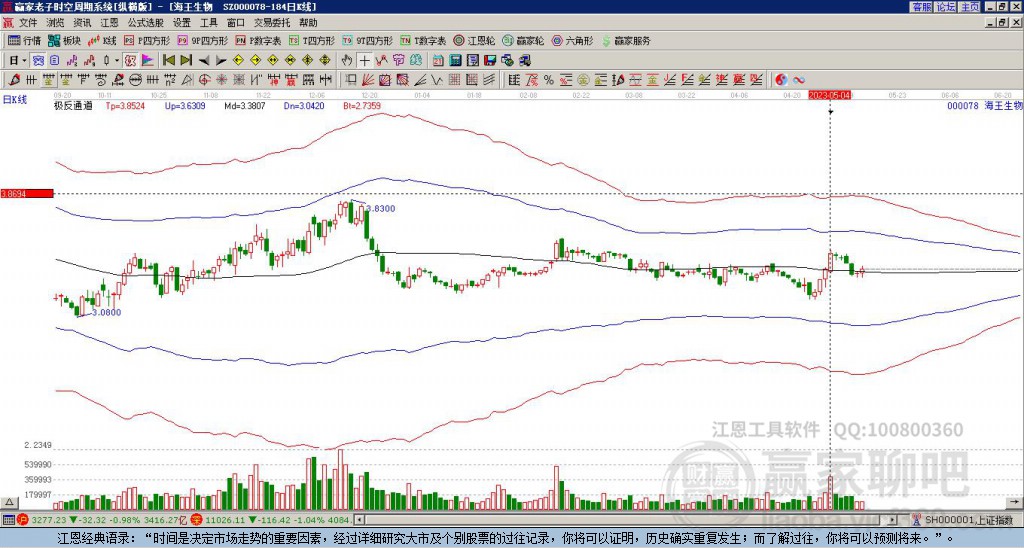Select the red fan lines tool
1024x548 pixels.
coord(368,80)
